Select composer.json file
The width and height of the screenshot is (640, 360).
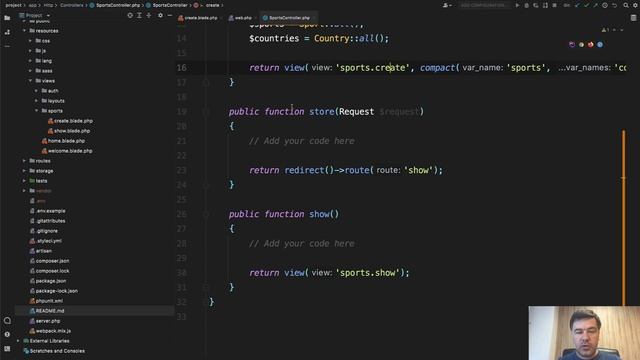pos(49,261)
